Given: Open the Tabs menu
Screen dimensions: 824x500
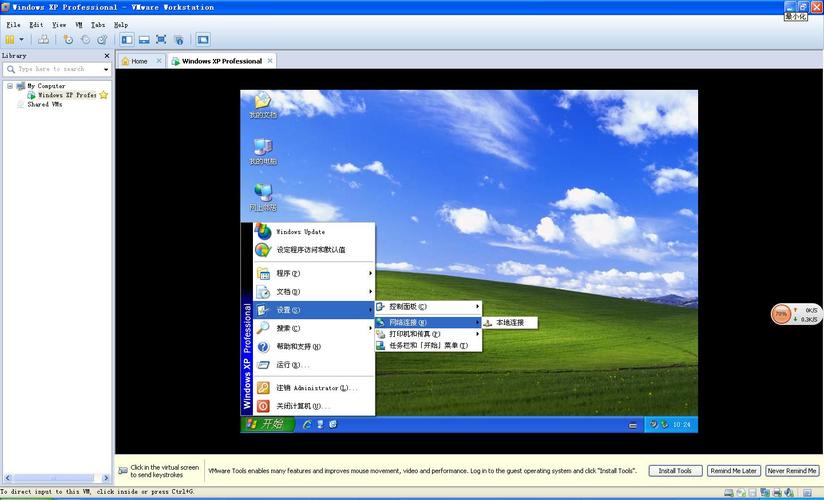Looking at the screenshot, I should [x=98, y=25].
